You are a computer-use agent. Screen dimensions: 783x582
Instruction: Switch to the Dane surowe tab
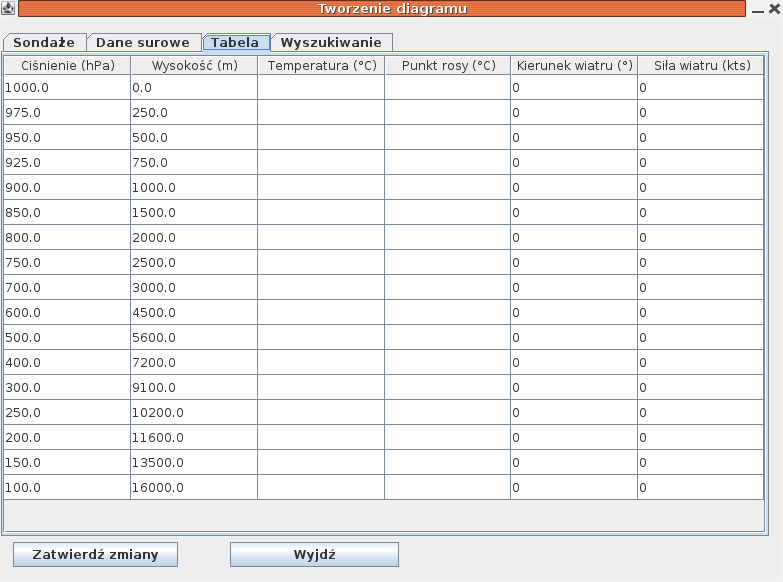(143, 42)
